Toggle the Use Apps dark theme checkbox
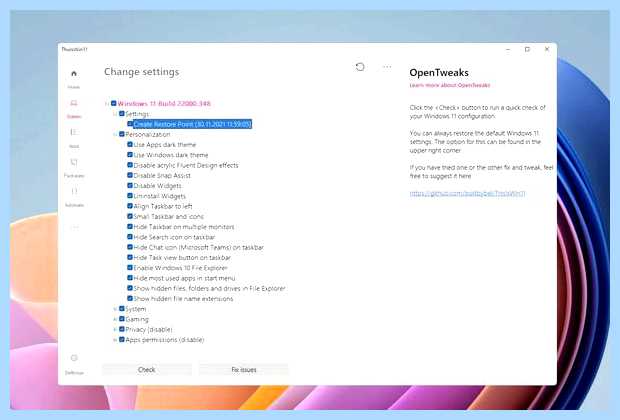620x420 pixels. tap(130, 144)
